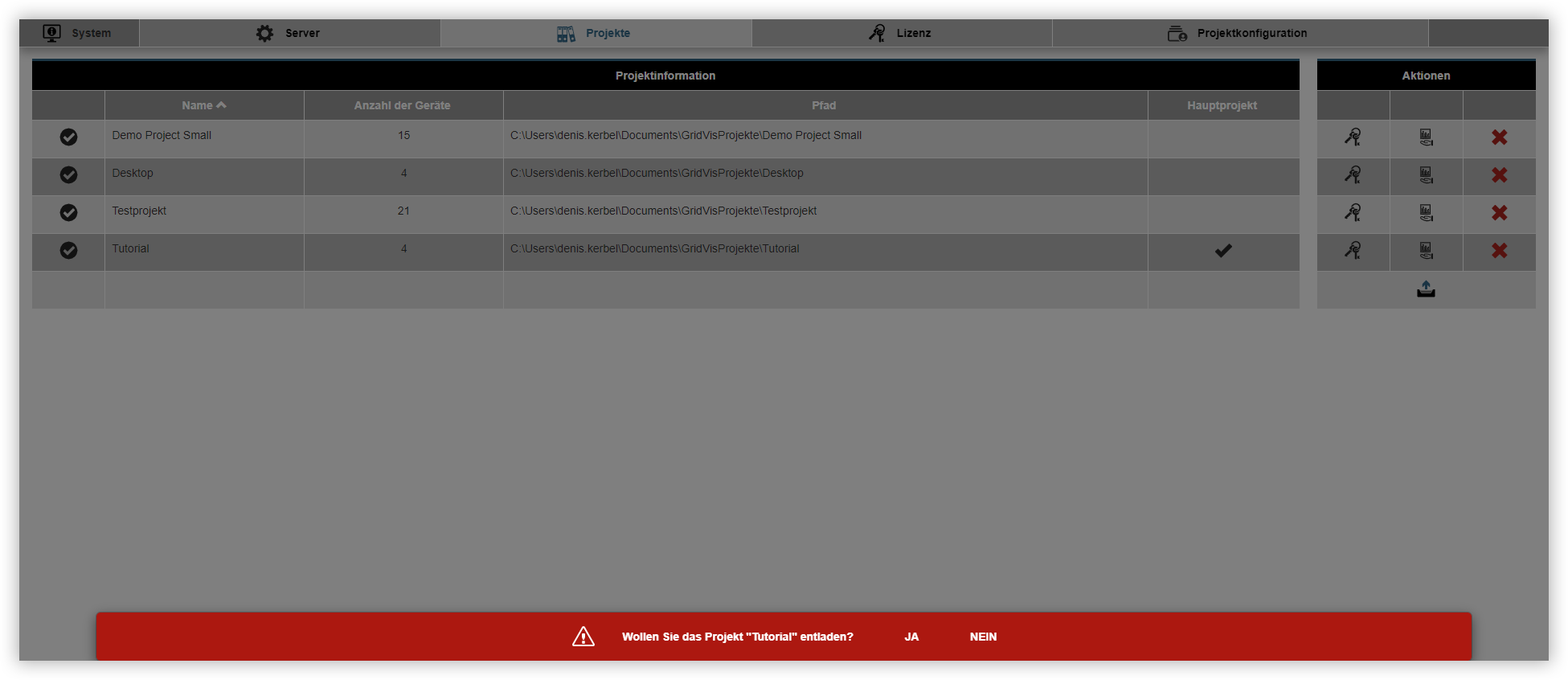Click the load project upload icon
This screenshot has height=680, width=1568.
click(x=1427, y=289)
